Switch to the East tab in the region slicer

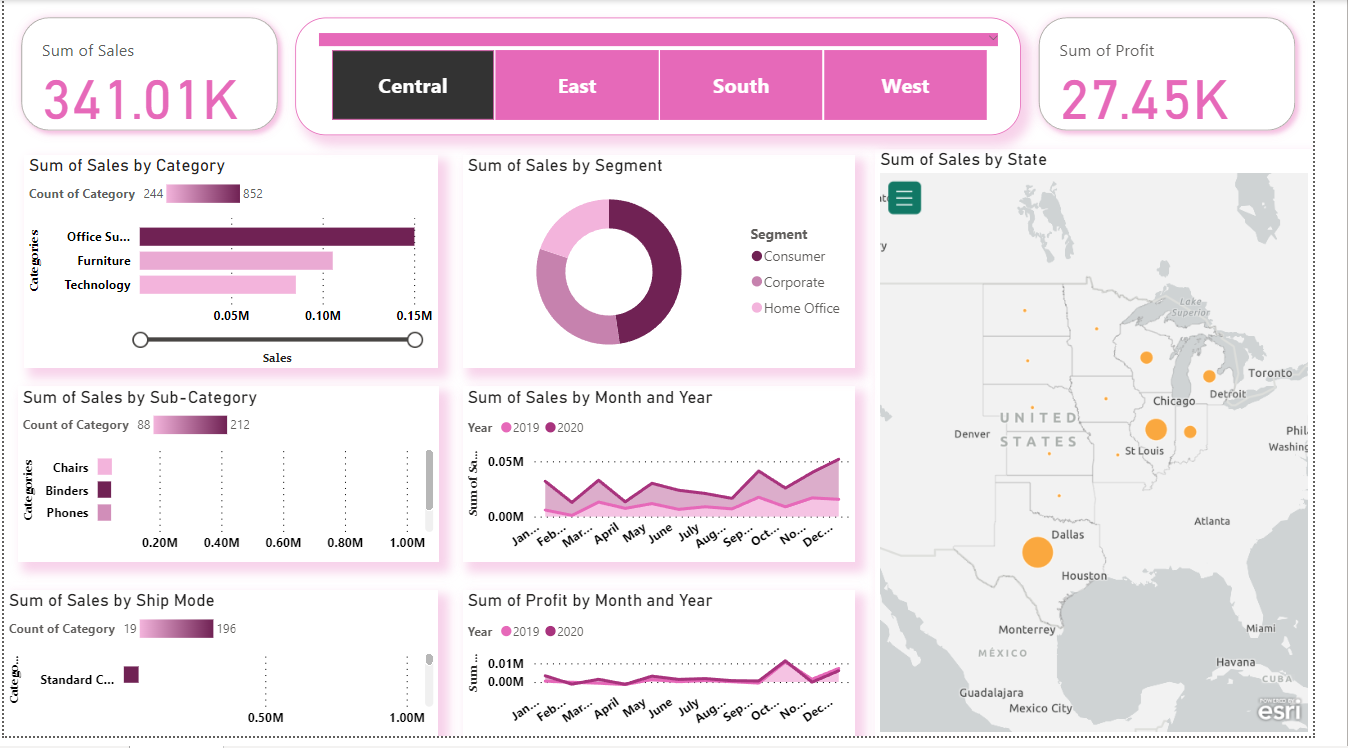[576, 85]
